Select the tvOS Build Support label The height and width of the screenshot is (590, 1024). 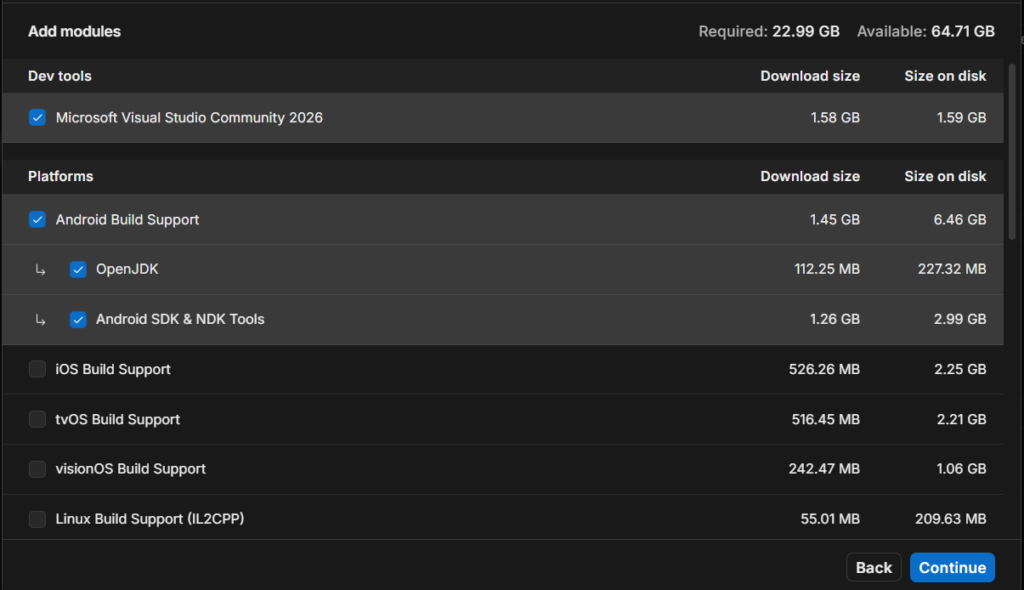click(x=118, y=419)
